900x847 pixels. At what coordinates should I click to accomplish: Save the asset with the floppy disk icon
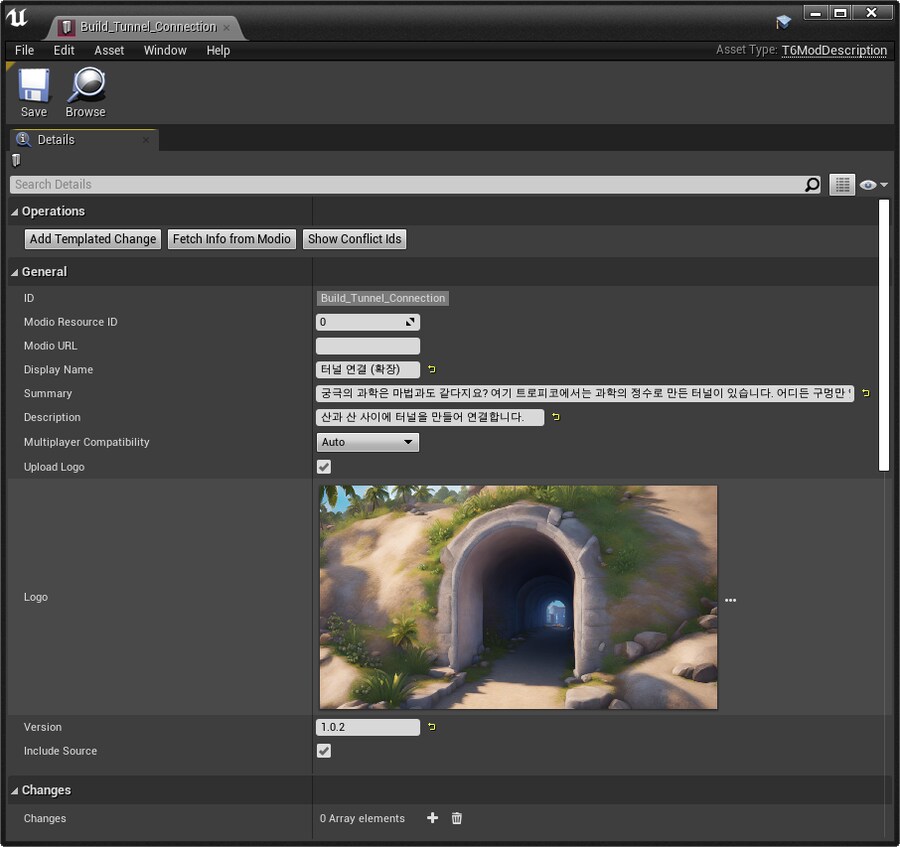(x=34, y=92)
